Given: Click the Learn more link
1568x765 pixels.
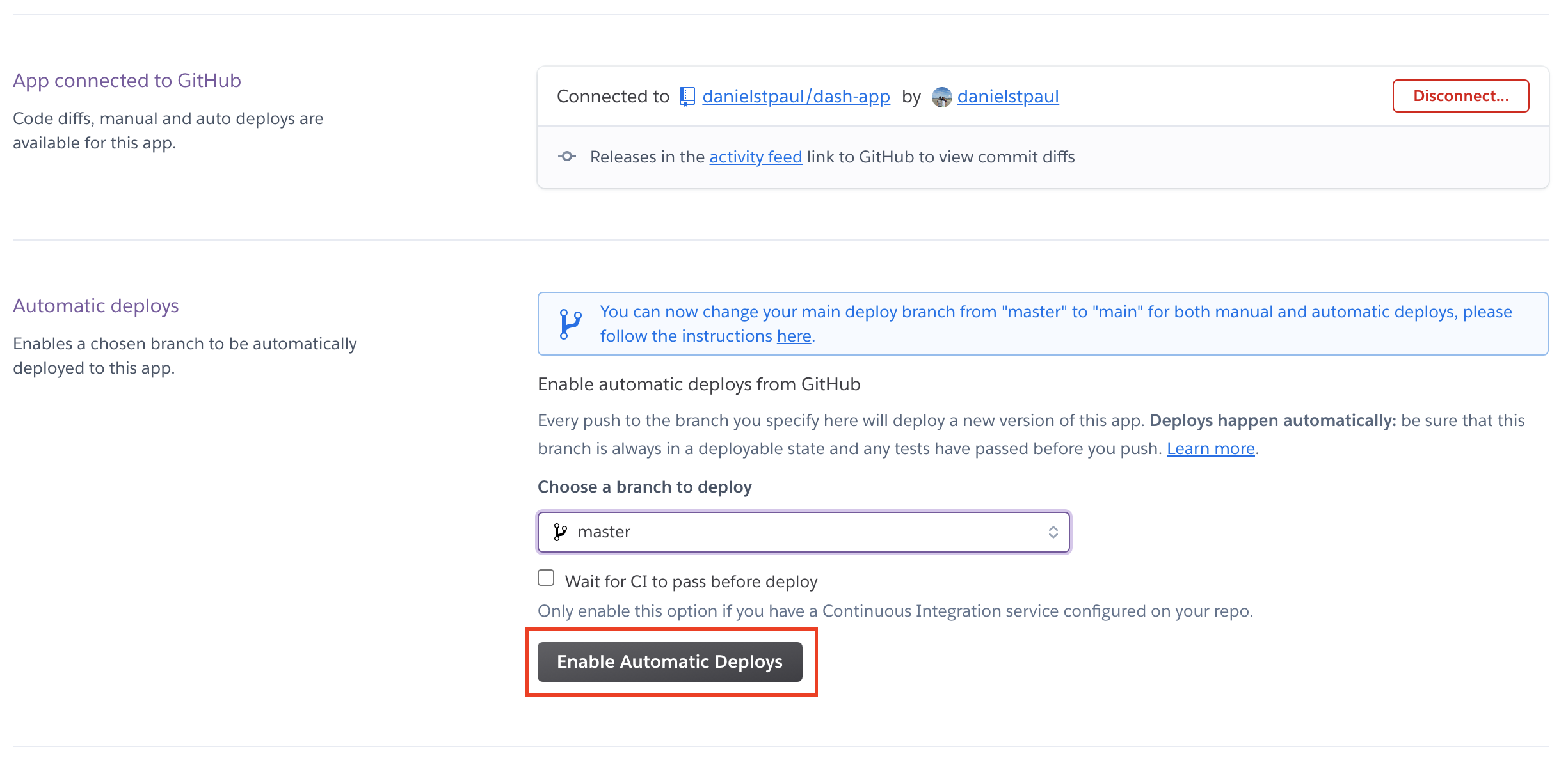Looking at the screenshot, I should coord(1210,448).
